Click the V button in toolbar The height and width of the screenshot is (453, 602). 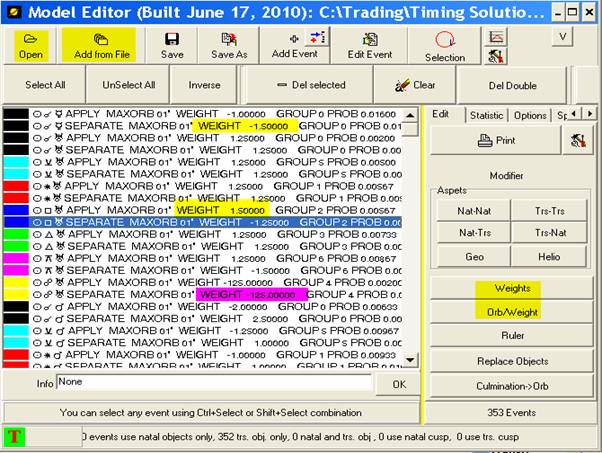click(562, 37)
